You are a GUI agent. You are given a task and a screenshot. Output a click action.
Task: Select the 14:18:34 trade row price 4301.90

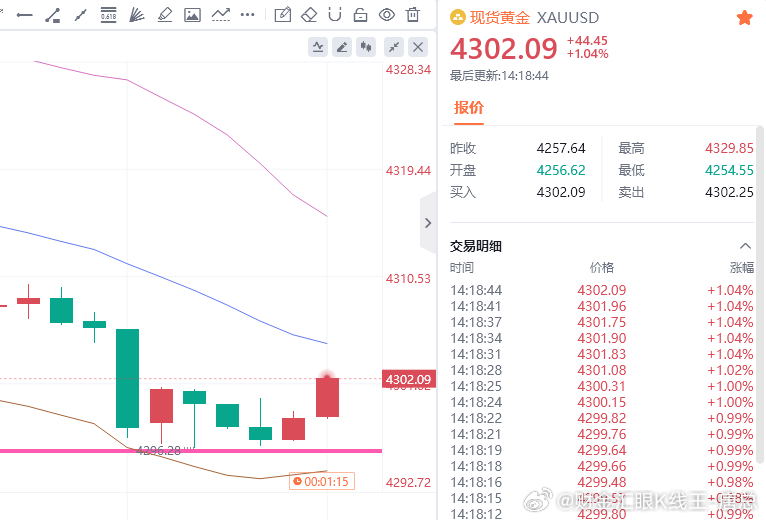click(602, 338)
